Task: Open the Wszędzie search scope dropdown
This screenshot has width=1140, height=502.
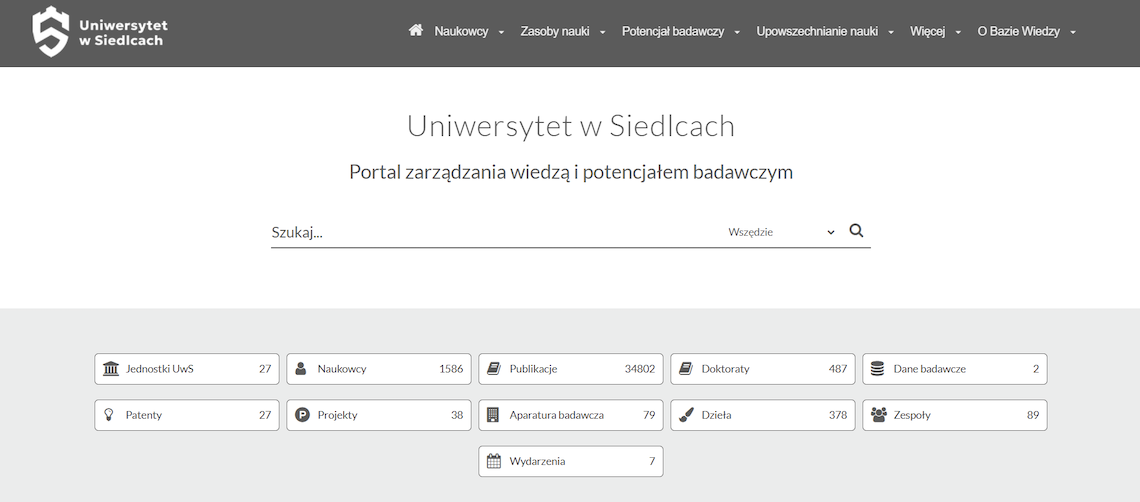Action: click(782, 232)
